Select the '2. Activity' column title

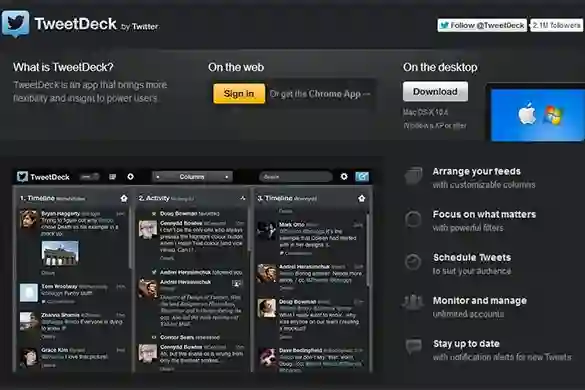[x=154, y=198]
